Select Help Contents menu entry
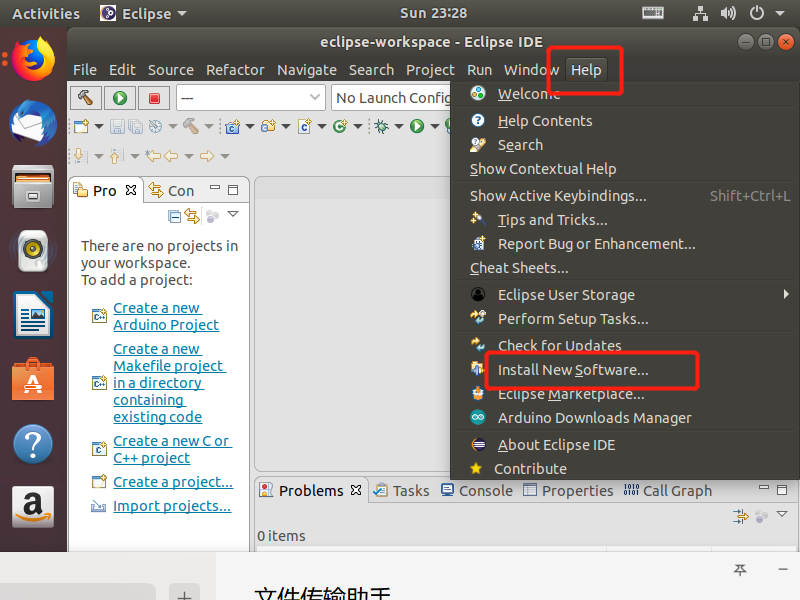The width and height of the screenshot is (800, 600). [x=624, y=121]
